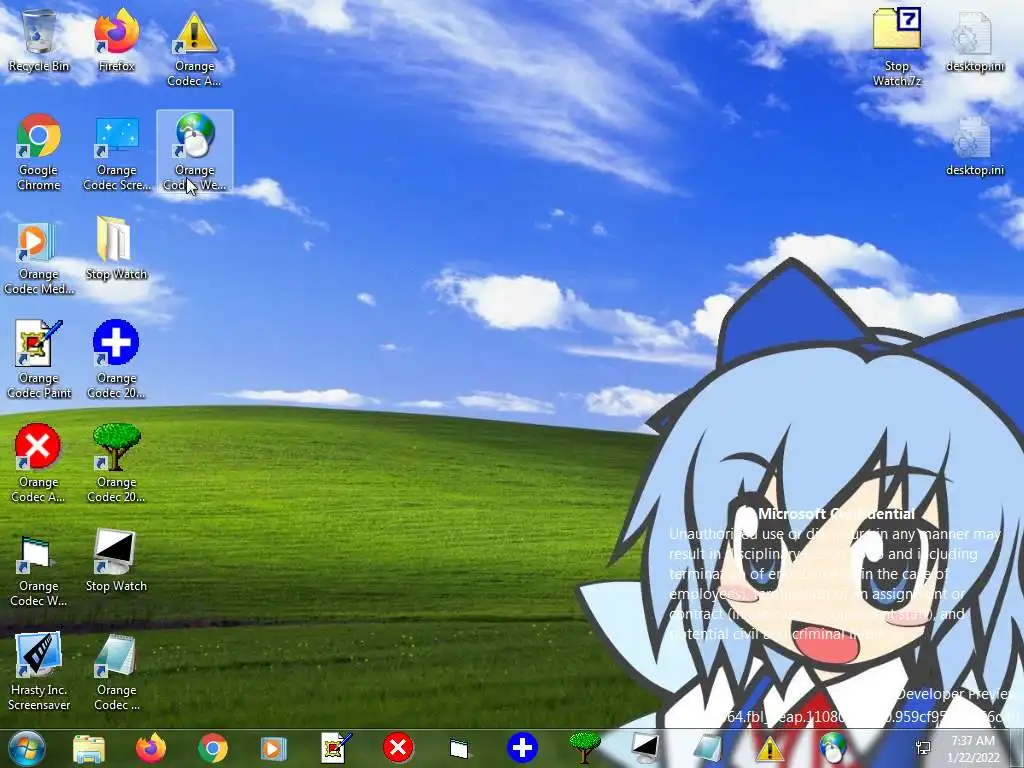Select the Firefox shortcut on the desktop

(x=116, y=41)
